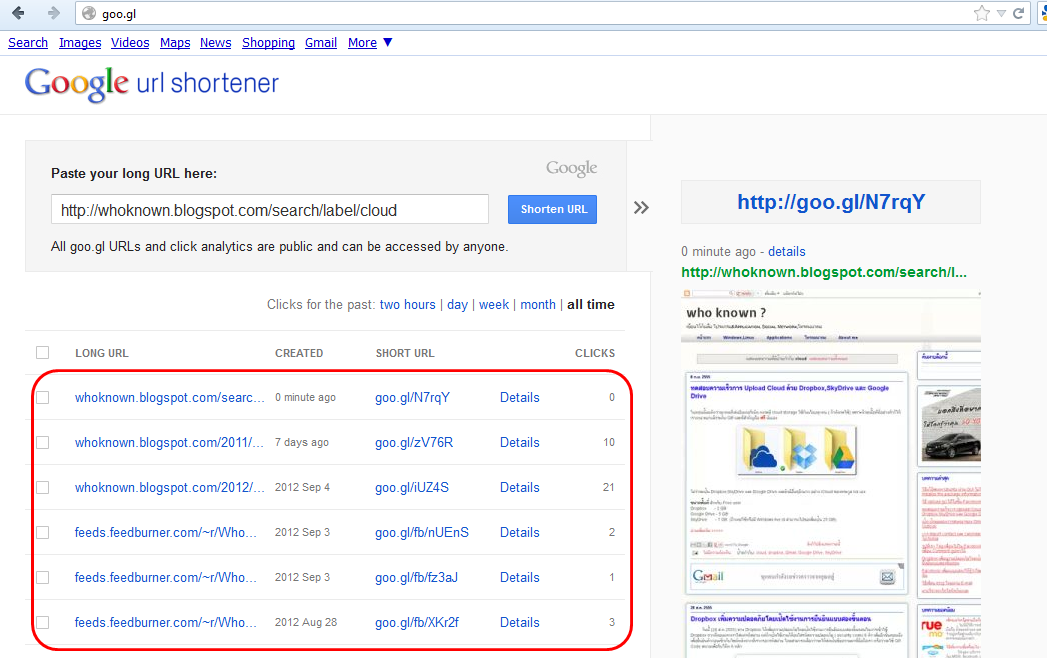Show clicks for the past two hours
Viewport: 1047px width, 658px height.
[407, 305]
